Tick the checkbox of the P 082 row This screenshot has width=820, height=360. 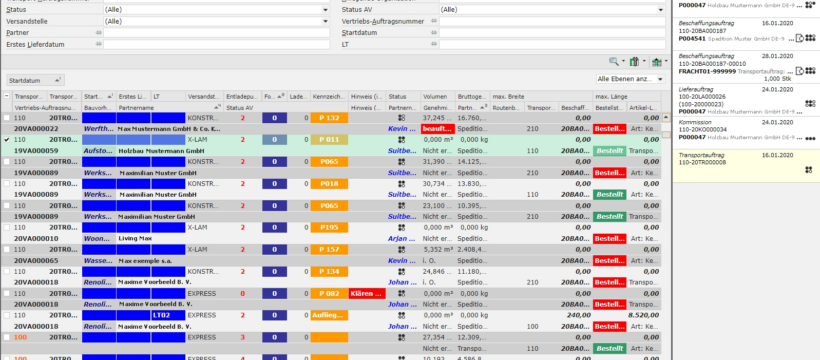point(6,294)
